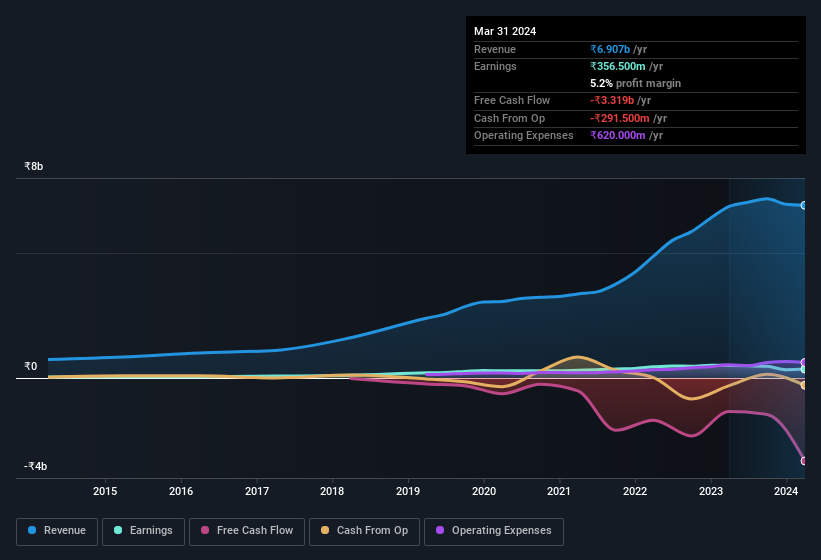The height and width of the screenshot is (560, 821).
Task: Click the purple Operating Expenses legend dot
Action: (440, 531)
